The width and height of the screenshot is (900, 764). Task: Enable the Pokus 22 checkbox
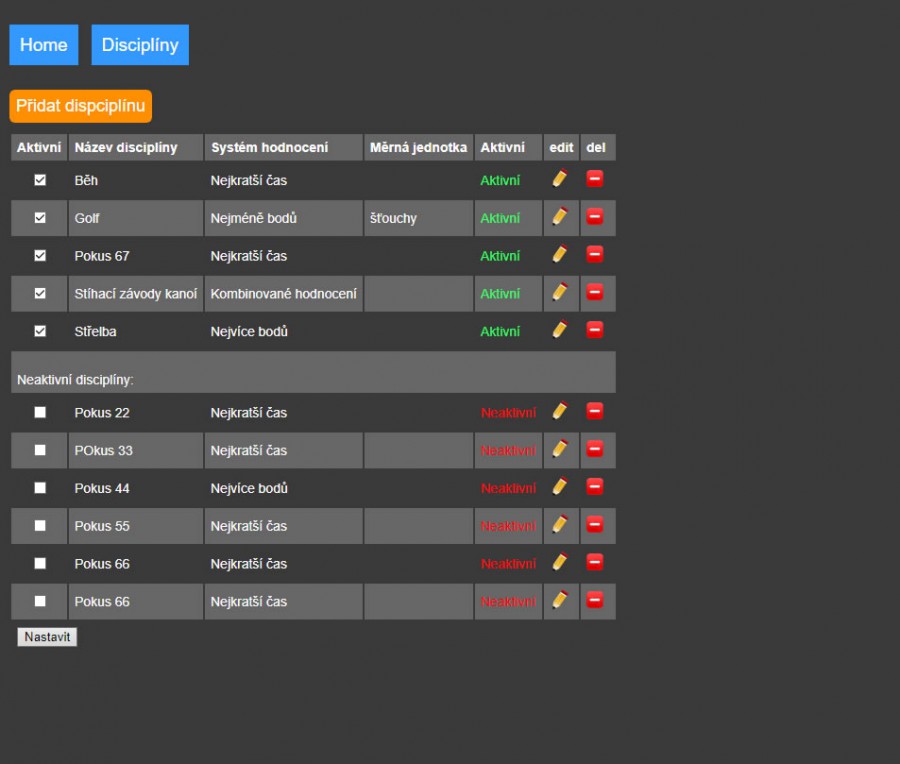coord(40,412)
